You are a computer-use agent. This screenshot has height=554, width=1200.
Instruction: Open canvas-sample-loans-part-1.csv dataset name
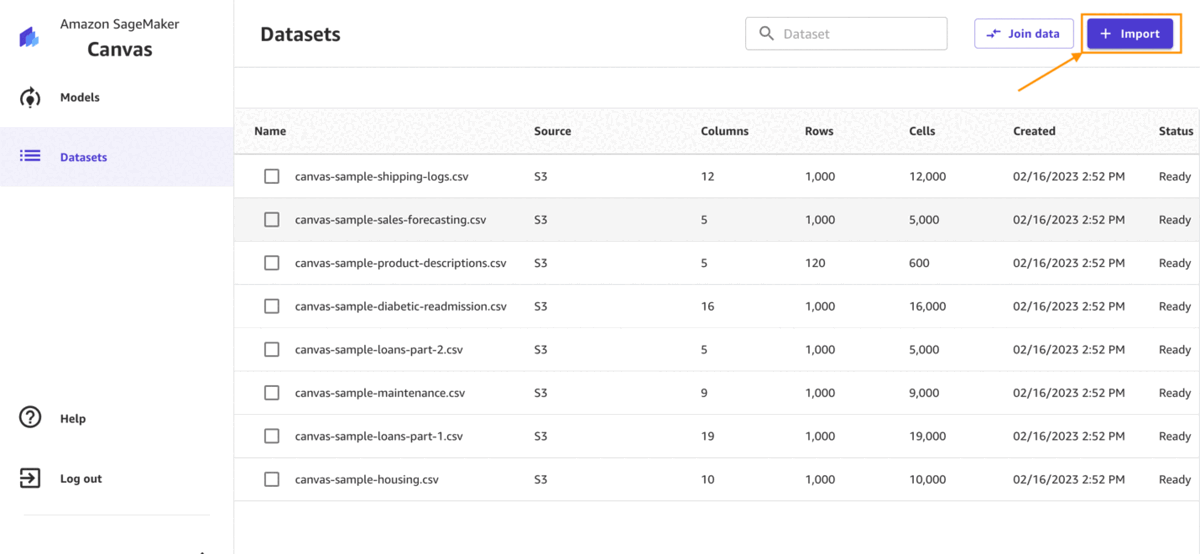tap(379, 436)
